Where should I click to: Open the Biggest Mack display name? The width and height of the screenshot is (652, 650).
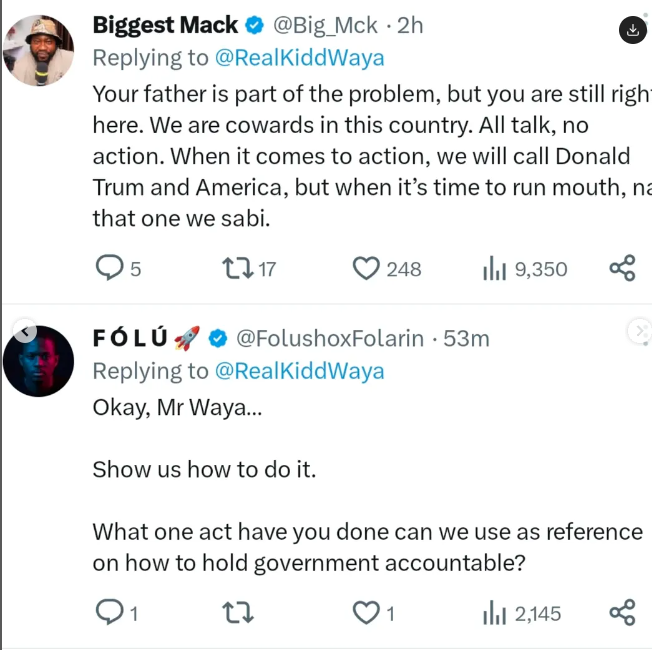point(165,25)
